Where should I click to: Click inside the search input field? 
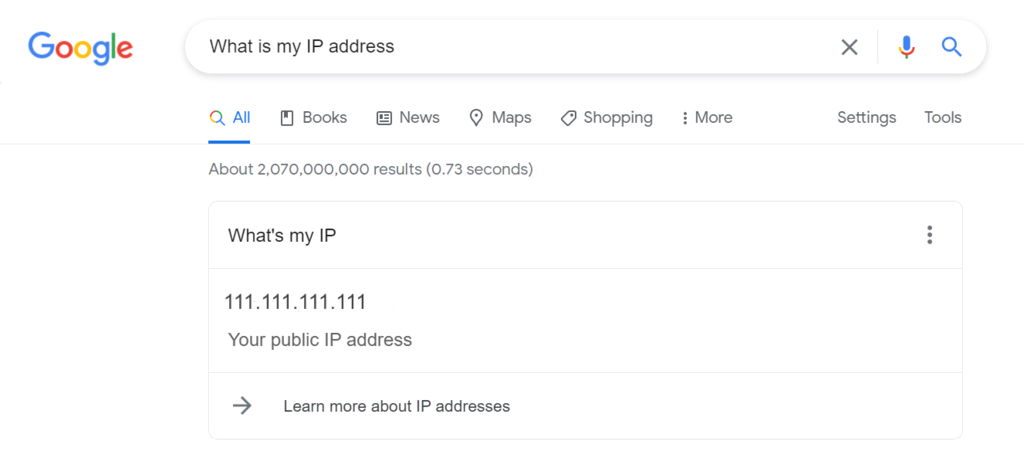[500, 47]
